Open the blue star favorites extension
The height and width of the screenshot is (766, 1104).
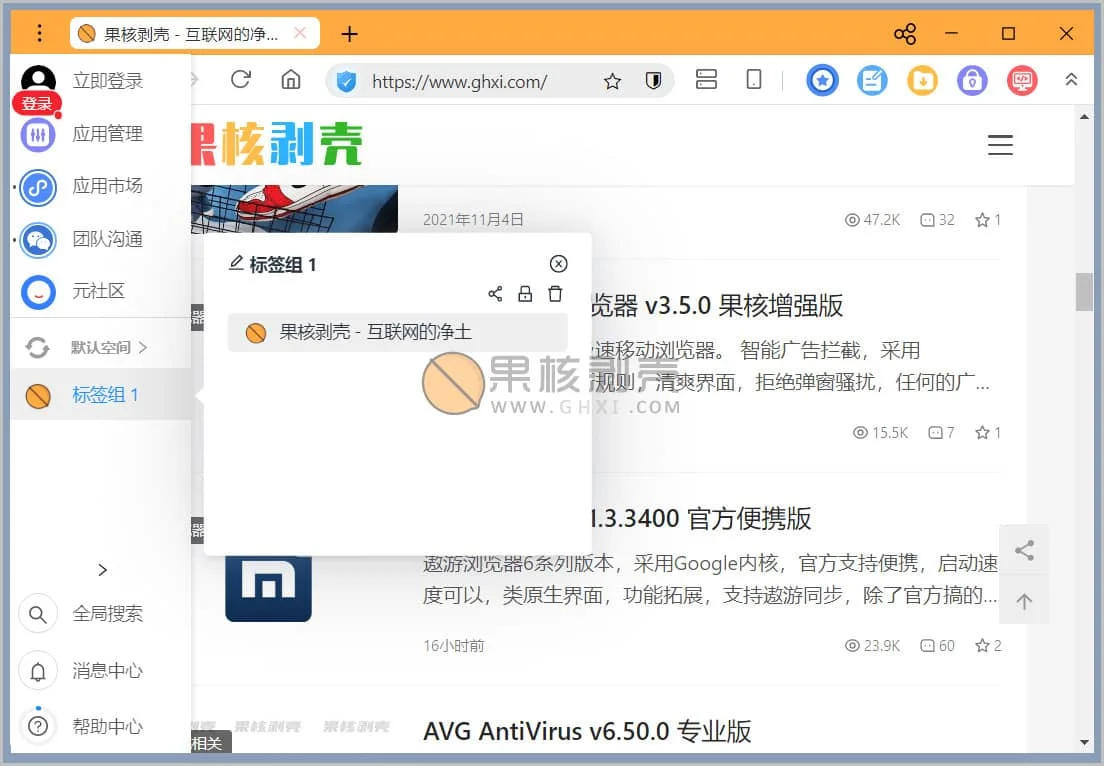click(822, 81)
